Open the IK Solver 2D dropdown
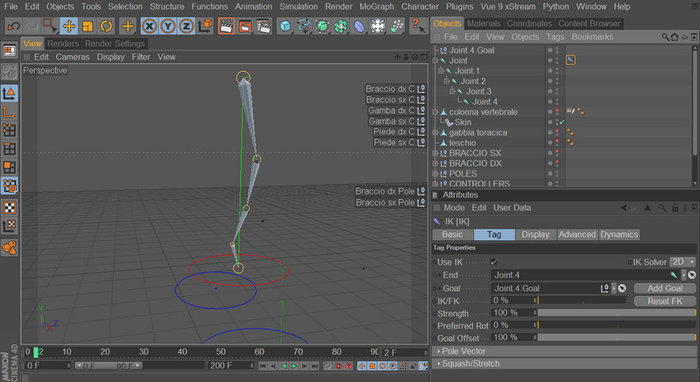Screen dimensions: 700x382 pos(683,262)
